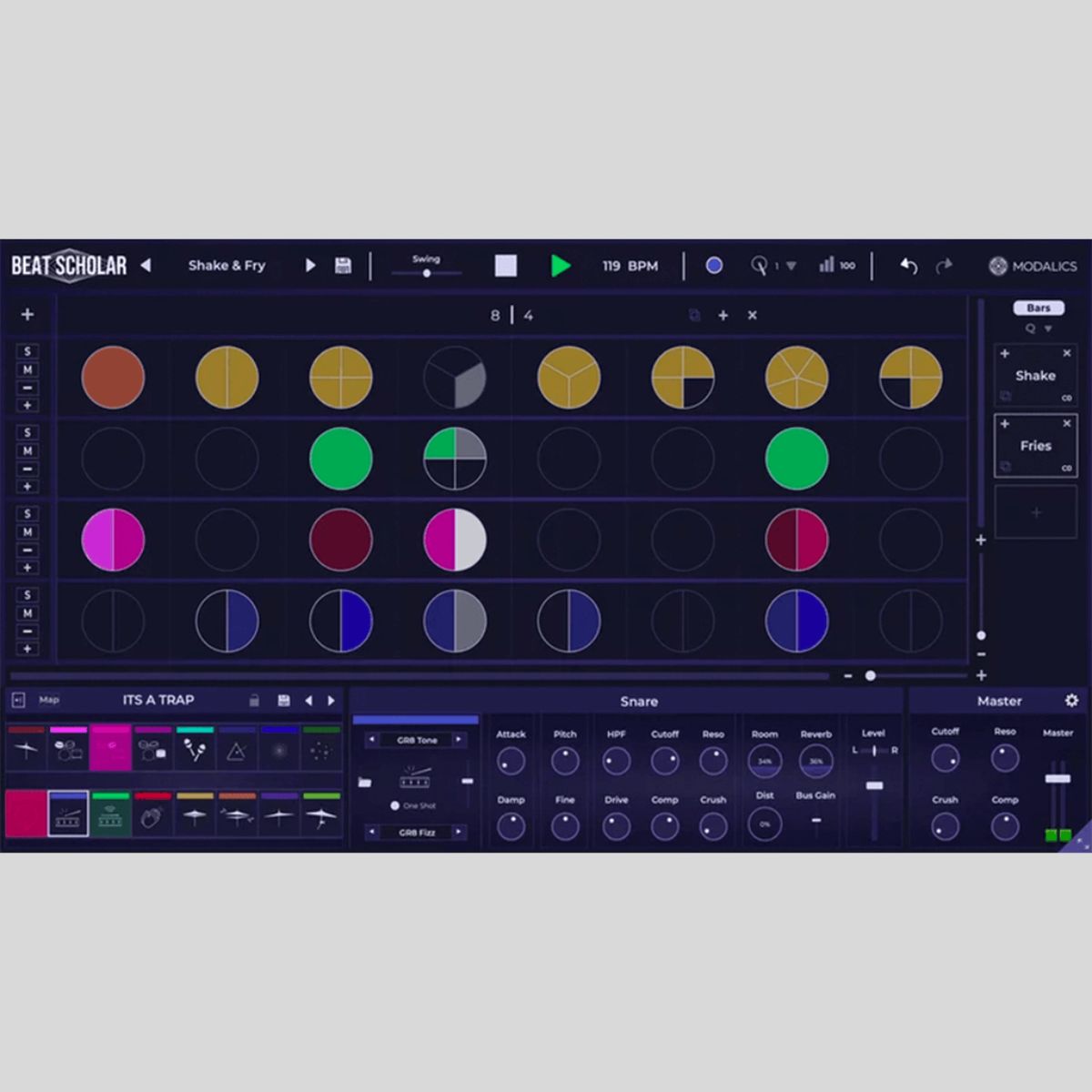Save the ITS A TRAP kit
This screenshot has height=1092, width=1092.
pos(284,700)
